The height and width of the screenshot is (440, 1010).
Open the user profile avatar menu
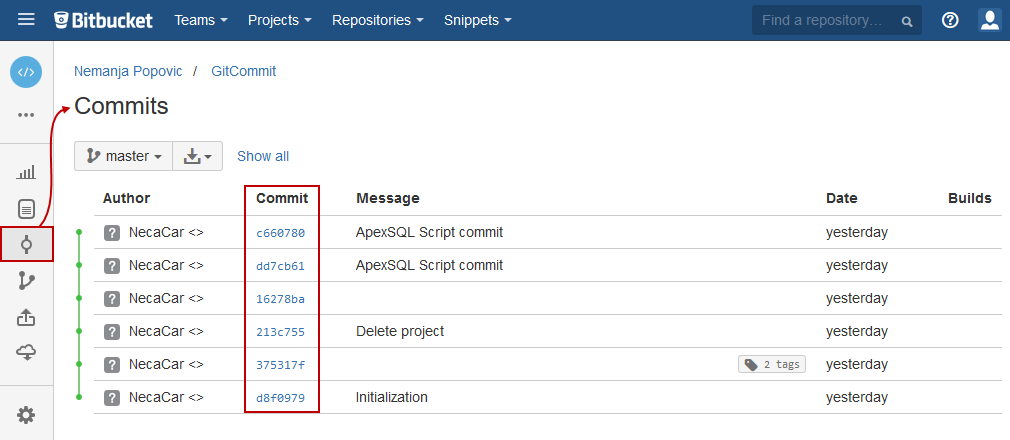pos(989,20)
